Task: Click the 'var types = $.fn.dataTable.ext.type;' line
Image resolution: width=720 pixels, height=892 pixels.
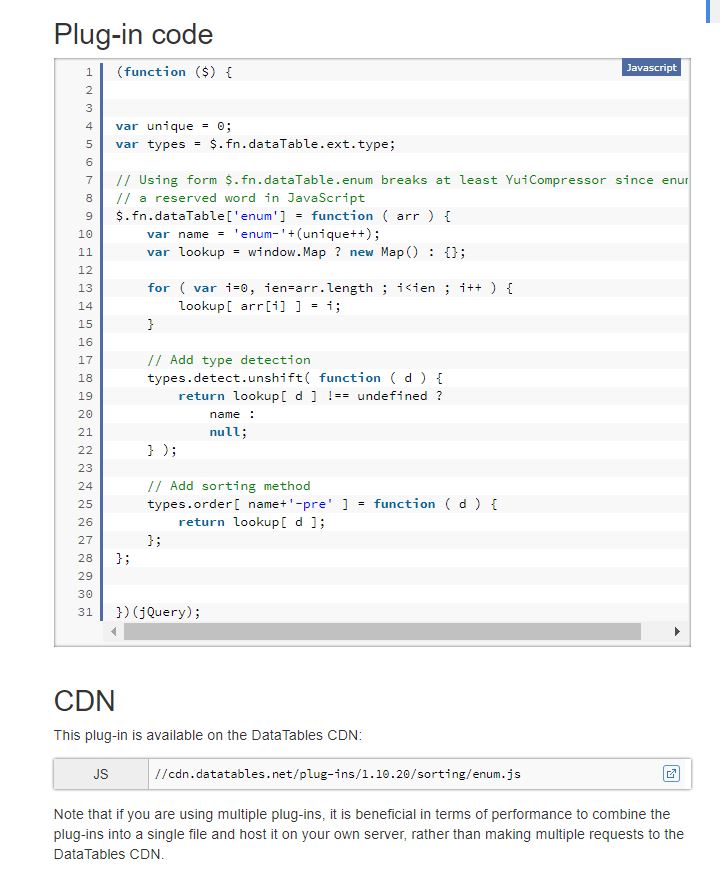Action: 255,144
